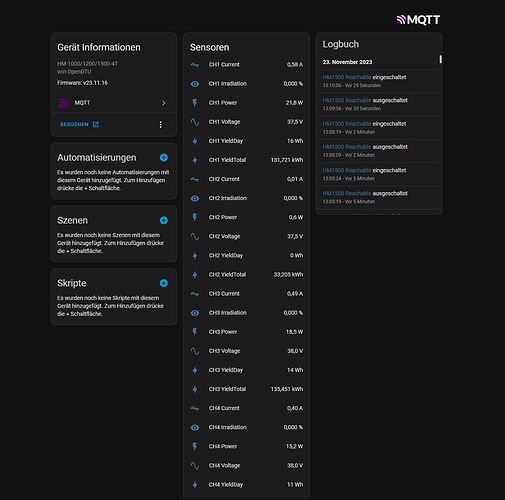Open the HM1500 Reachable ausgeschaltet entry at 13:09:56

(x=379, y=104)
